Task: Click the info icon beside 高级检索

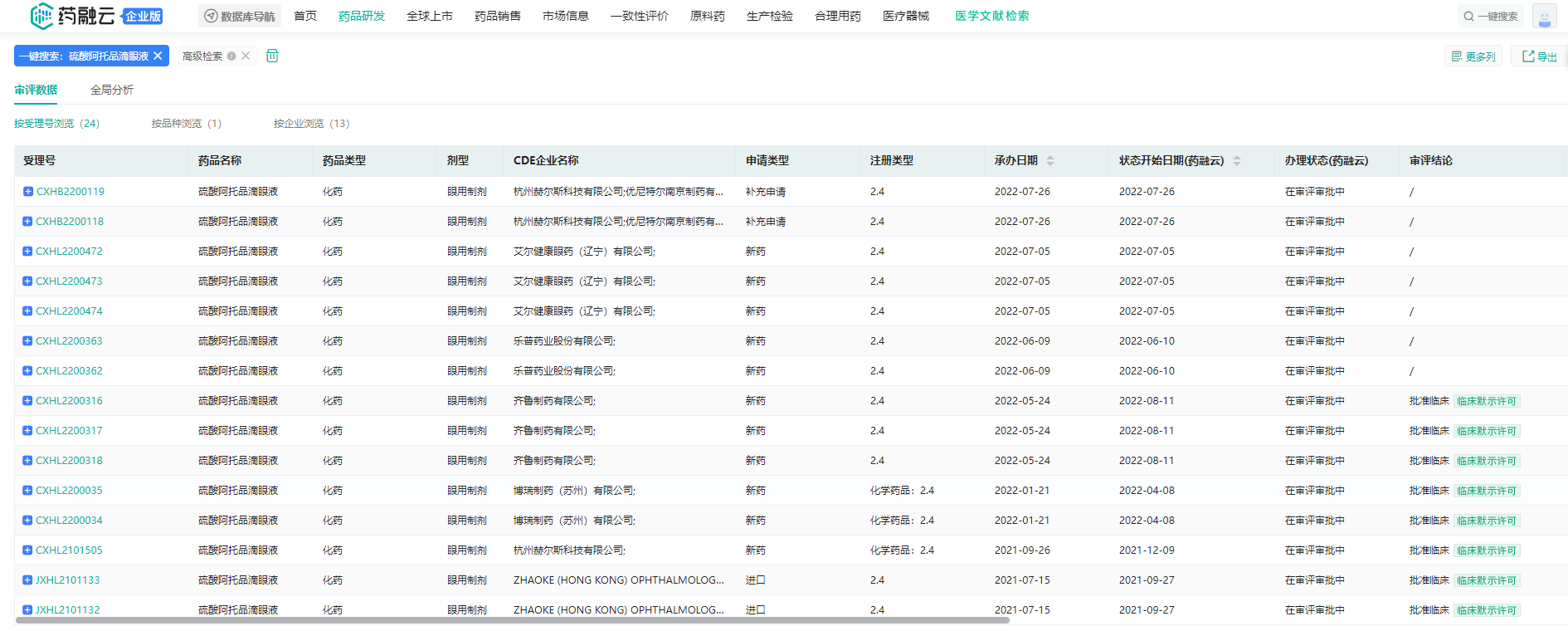Action: [232, 56]
